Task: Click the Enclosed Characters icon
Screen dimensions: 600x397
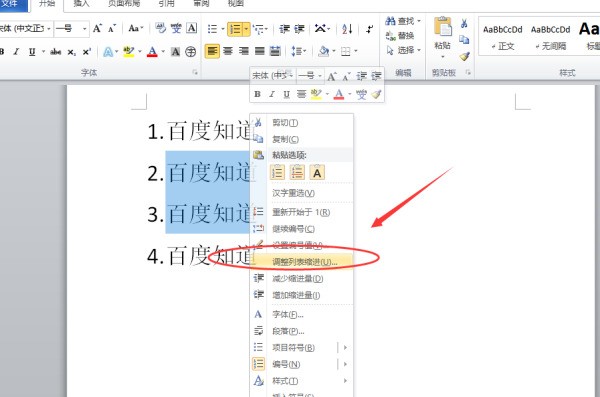Action: pyautogui.click(x=191, y=52)
